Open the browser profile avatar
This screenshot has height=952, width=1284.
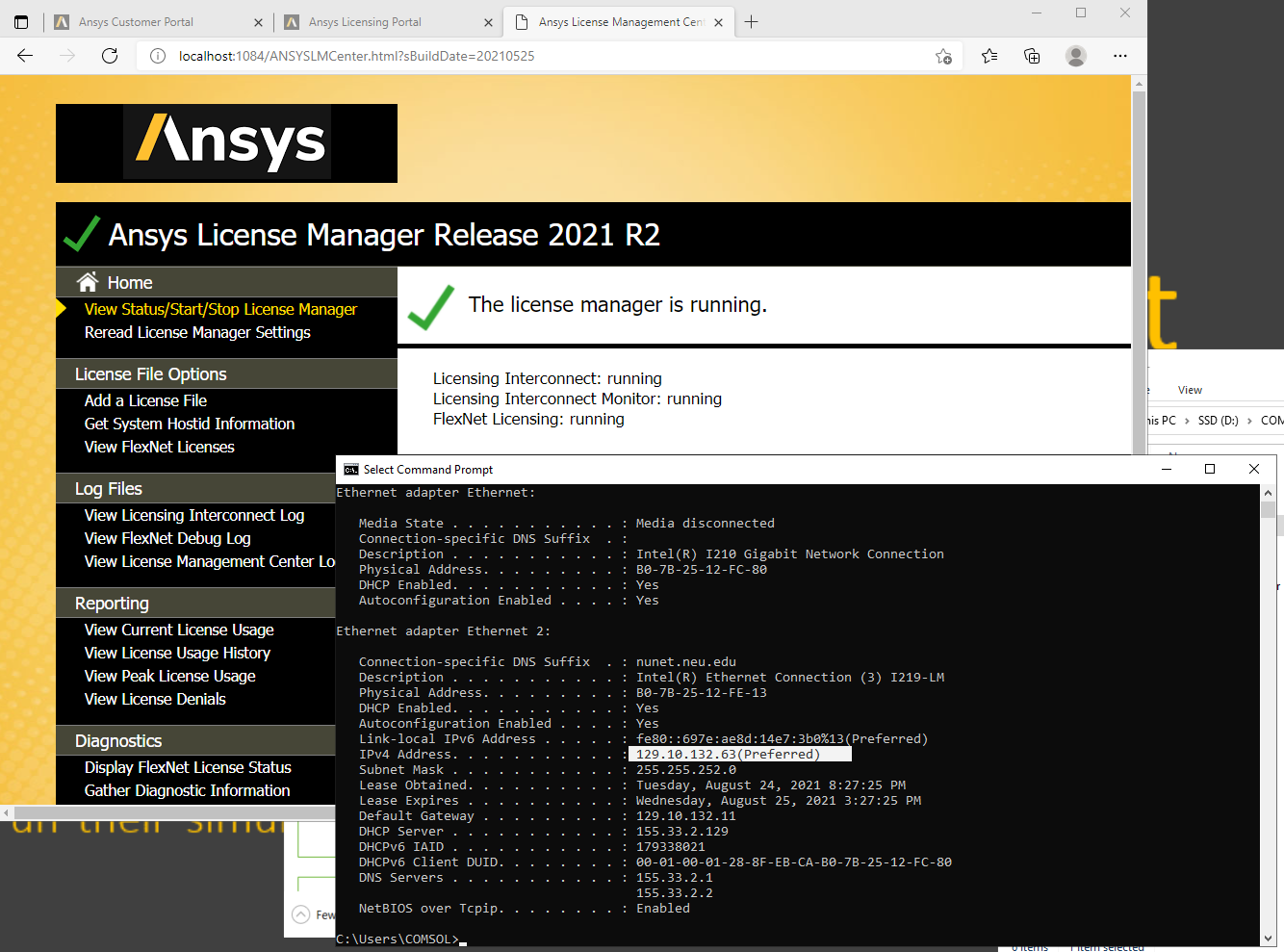pyautogui.click(x=1076, y=56)
